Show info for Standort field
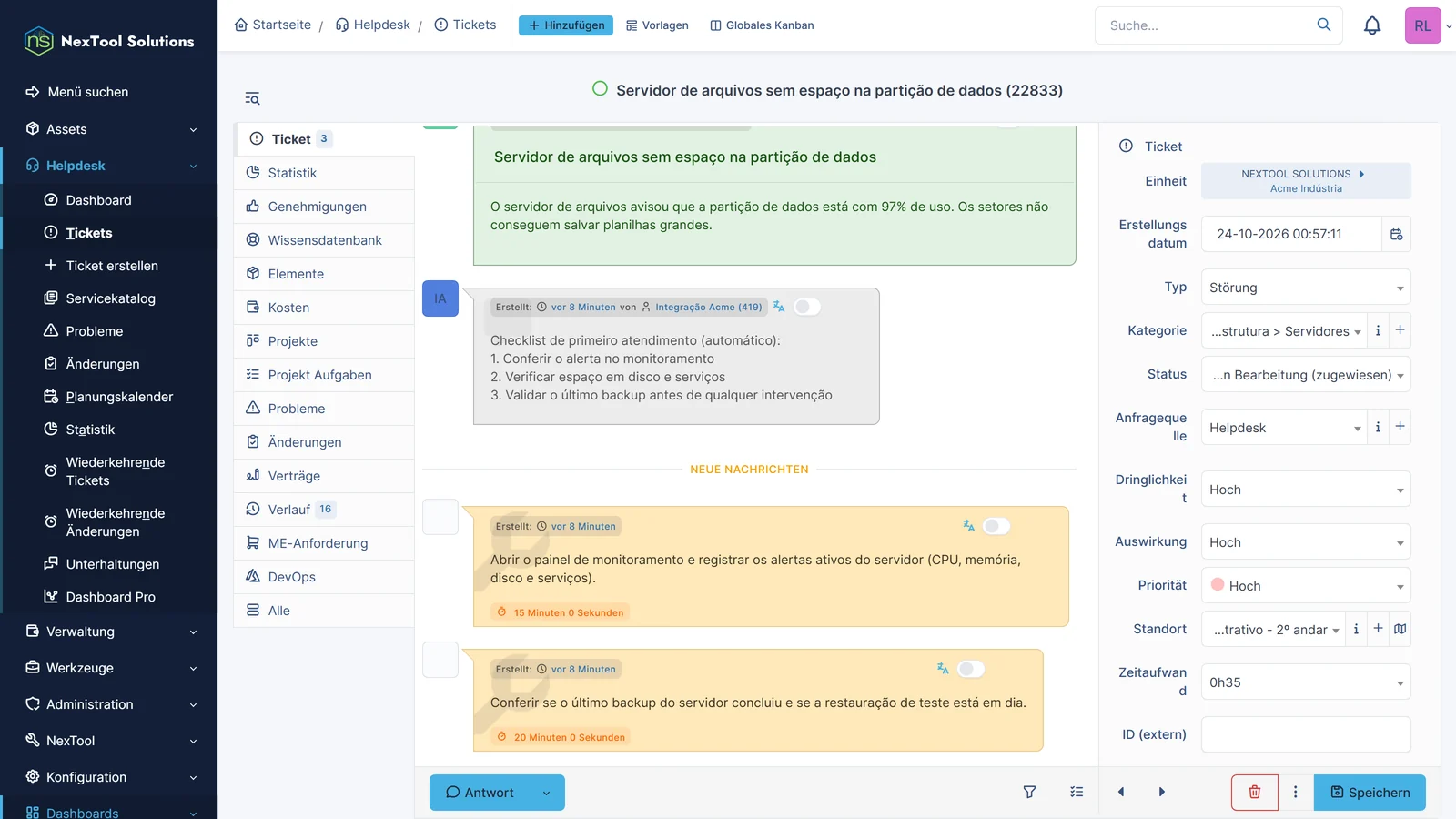This screenshot has height=819, width=1456. point(1356,629)
